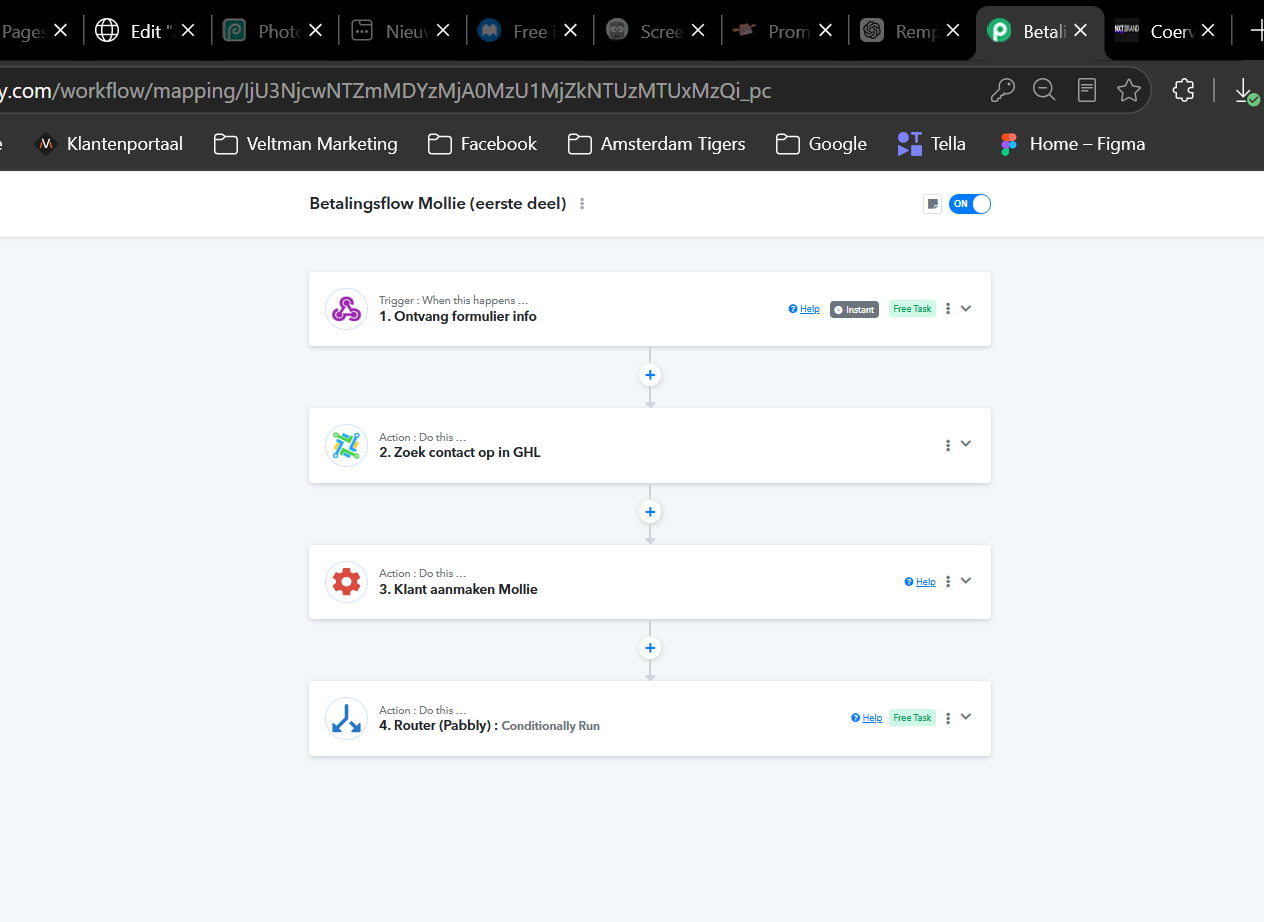Close the Edit browser tab
Viewport: 1264px width, 922px height.
(x=187, y=31)
